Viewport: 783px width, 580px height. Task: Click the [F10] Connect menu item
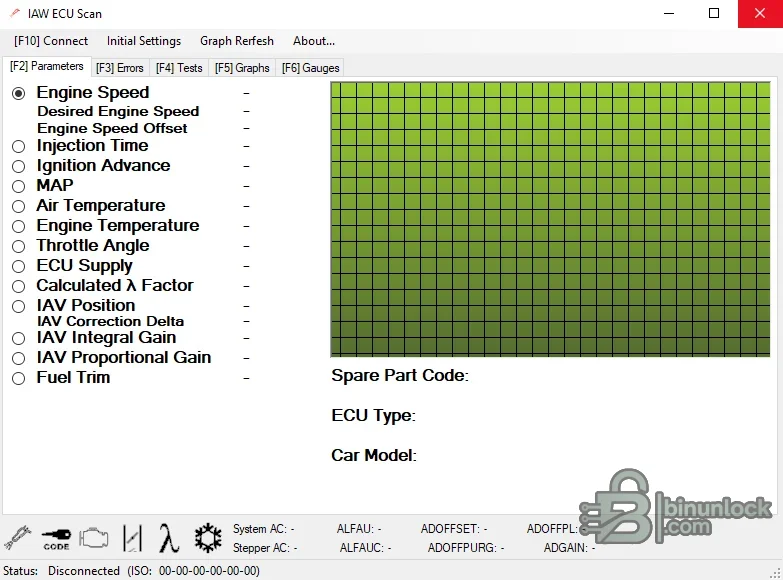click(x=51, y=41)
